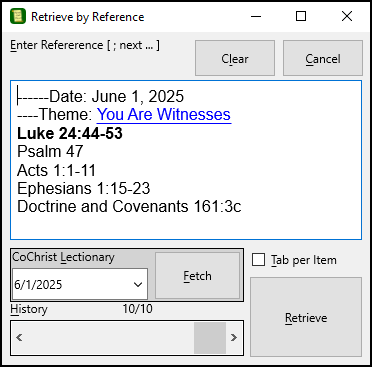Click the history scrollbar left arrow
372x367 pixels.
(19, 338)
